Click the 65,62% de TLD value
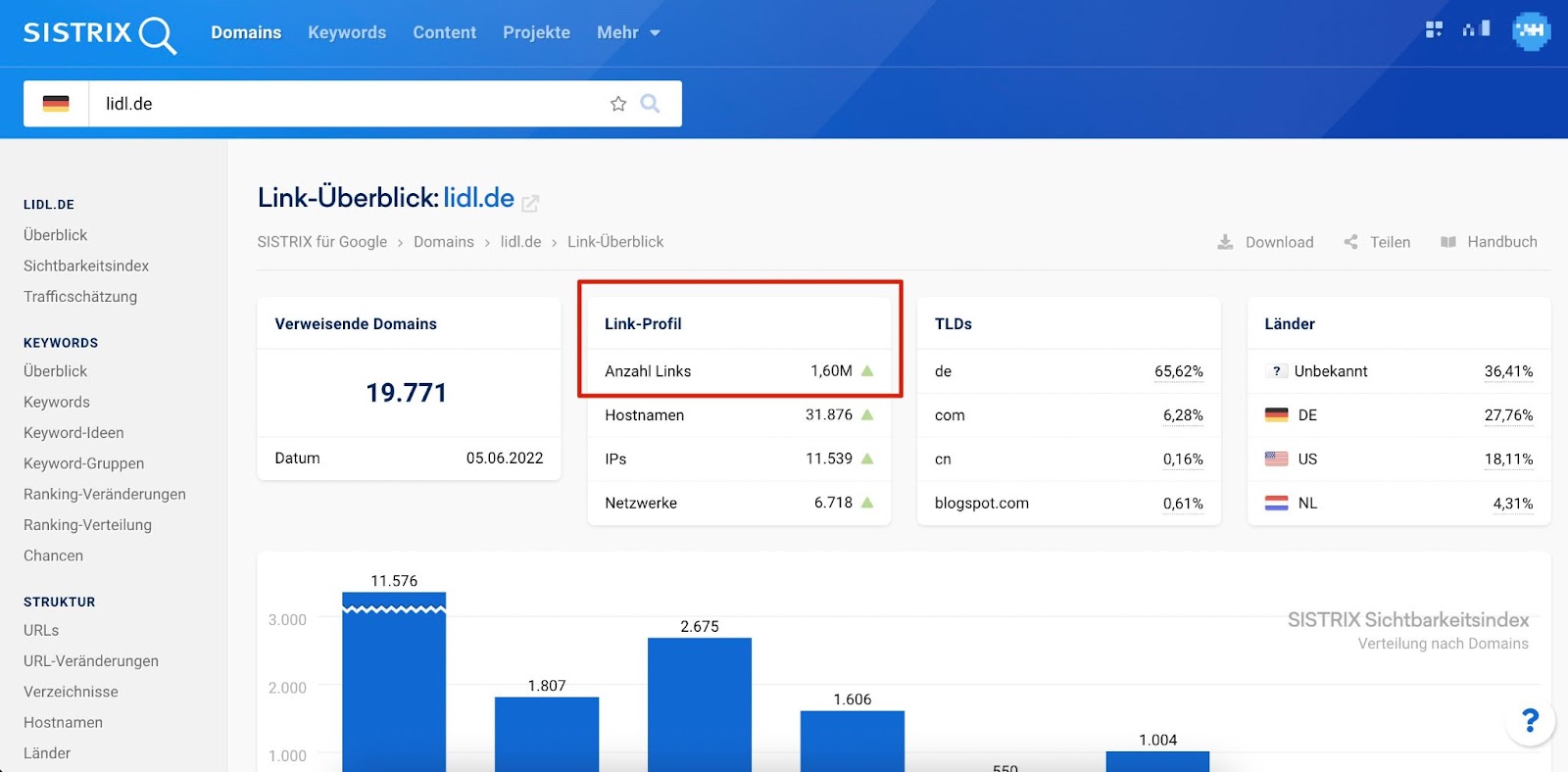This screenshot has height=772, width=1568. tap(1178, 371)
